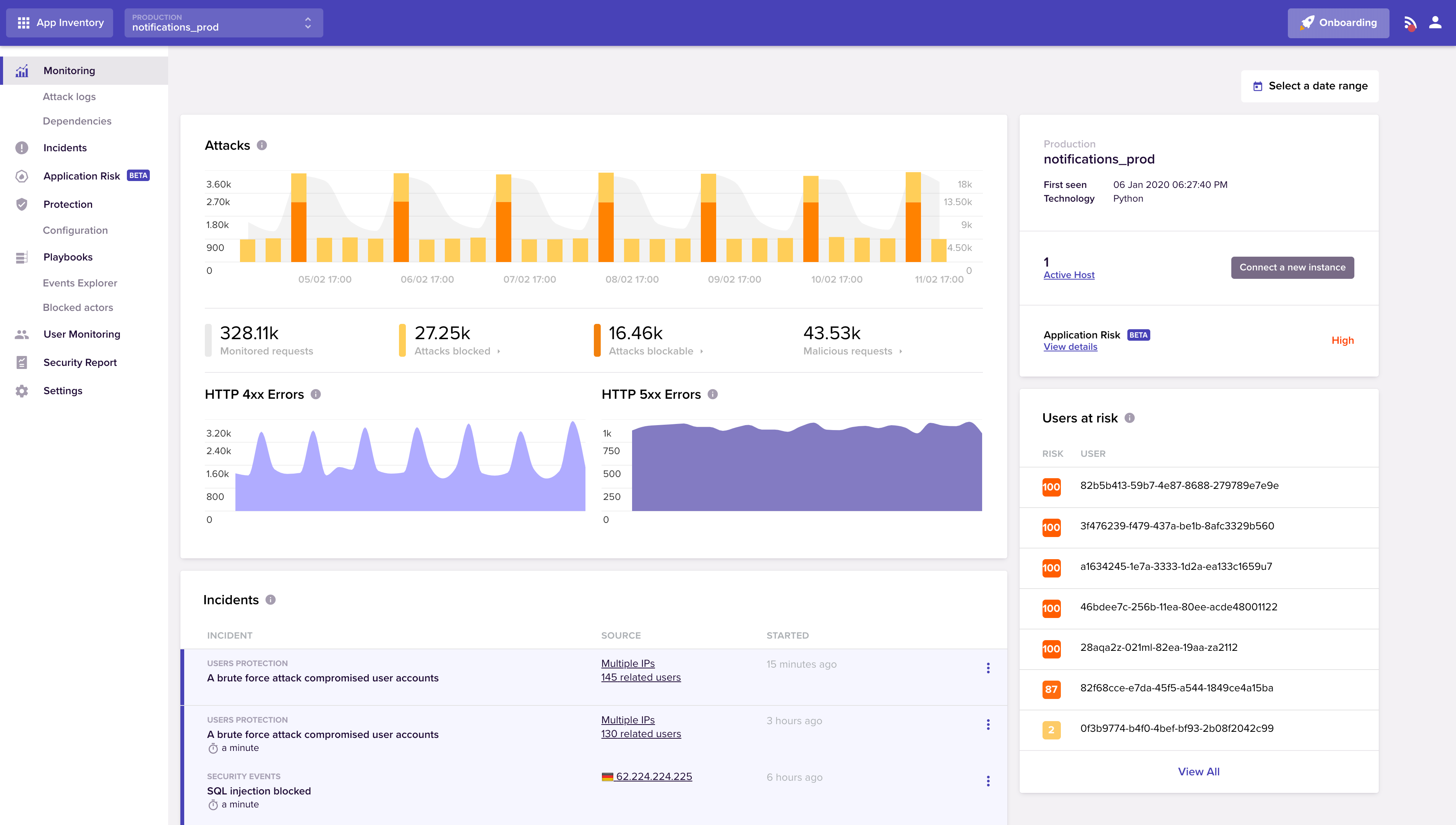The width and height of the screenshot is (1456, 825).
Task: Open the Select a date range picker
Action: point(1309,86)
